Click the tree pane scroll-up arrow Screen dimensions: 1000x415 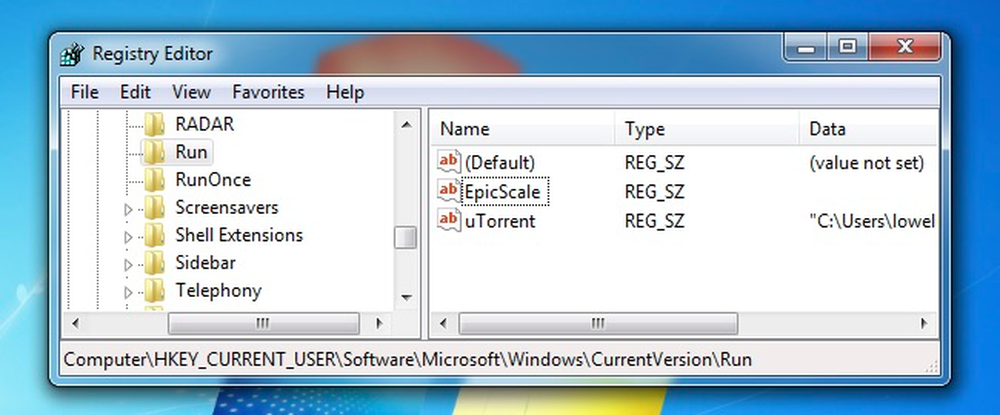tap(406, 124)
